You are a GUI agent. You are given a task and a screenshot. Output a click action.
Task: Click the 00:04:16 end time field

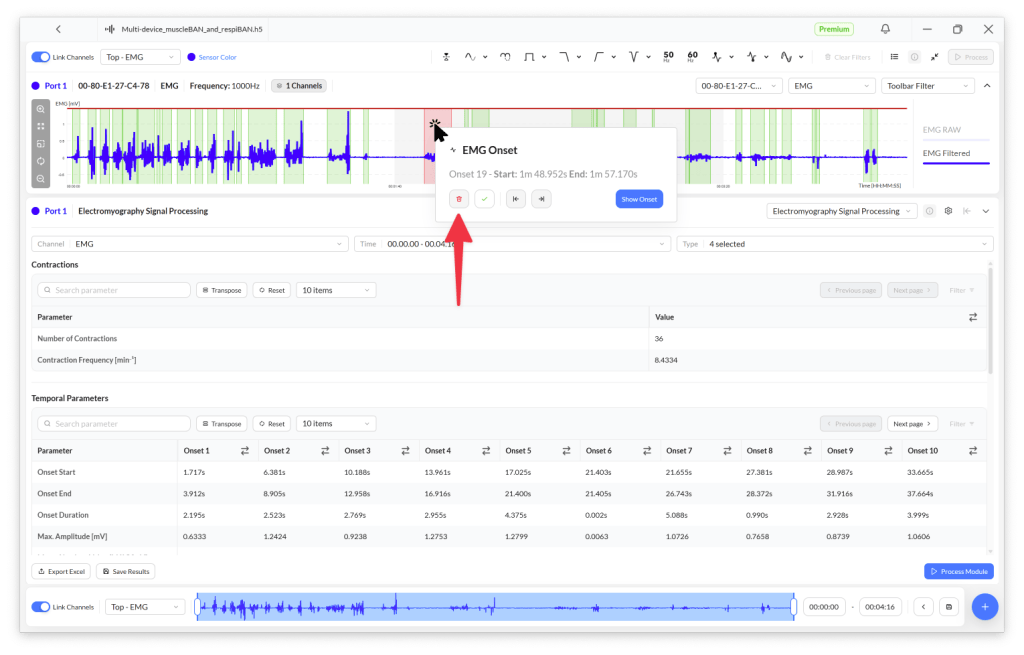coord(880,607)
